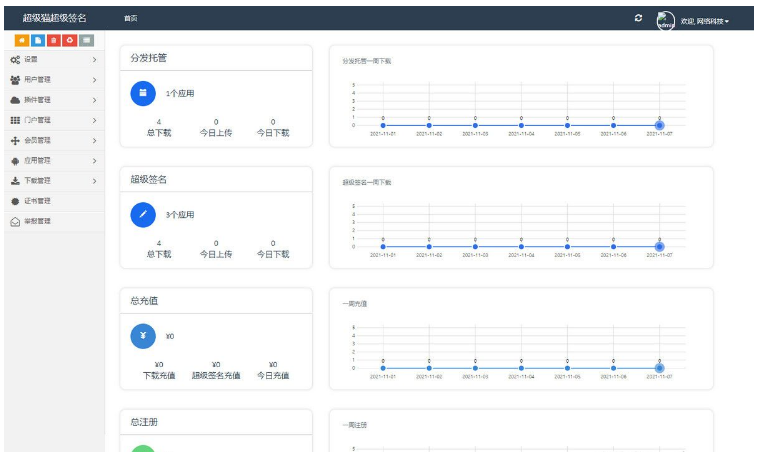Screen dimensions: 765x452
Task: Click the 证书管理 certificate icon
Action: point(15,201)
